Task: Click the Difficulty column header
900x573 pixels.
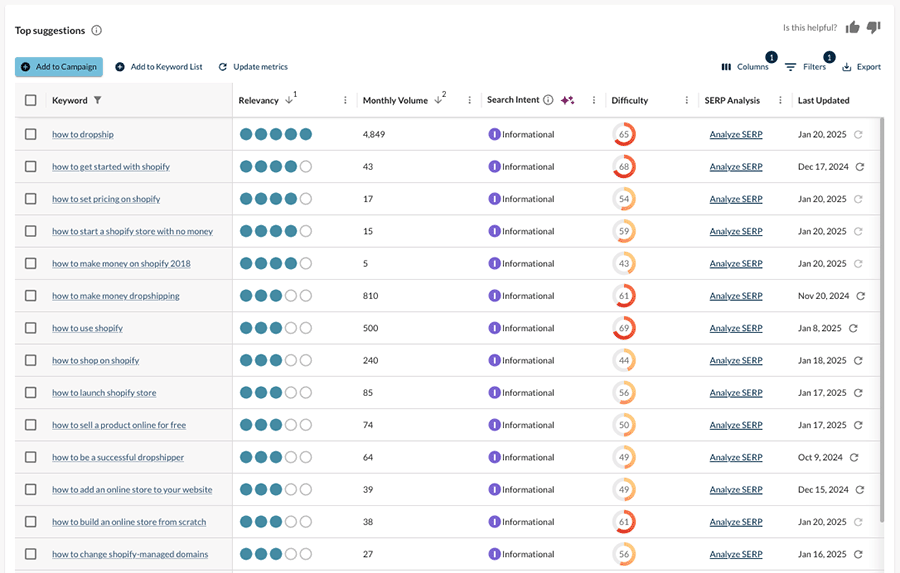Action: click(629, 100)
